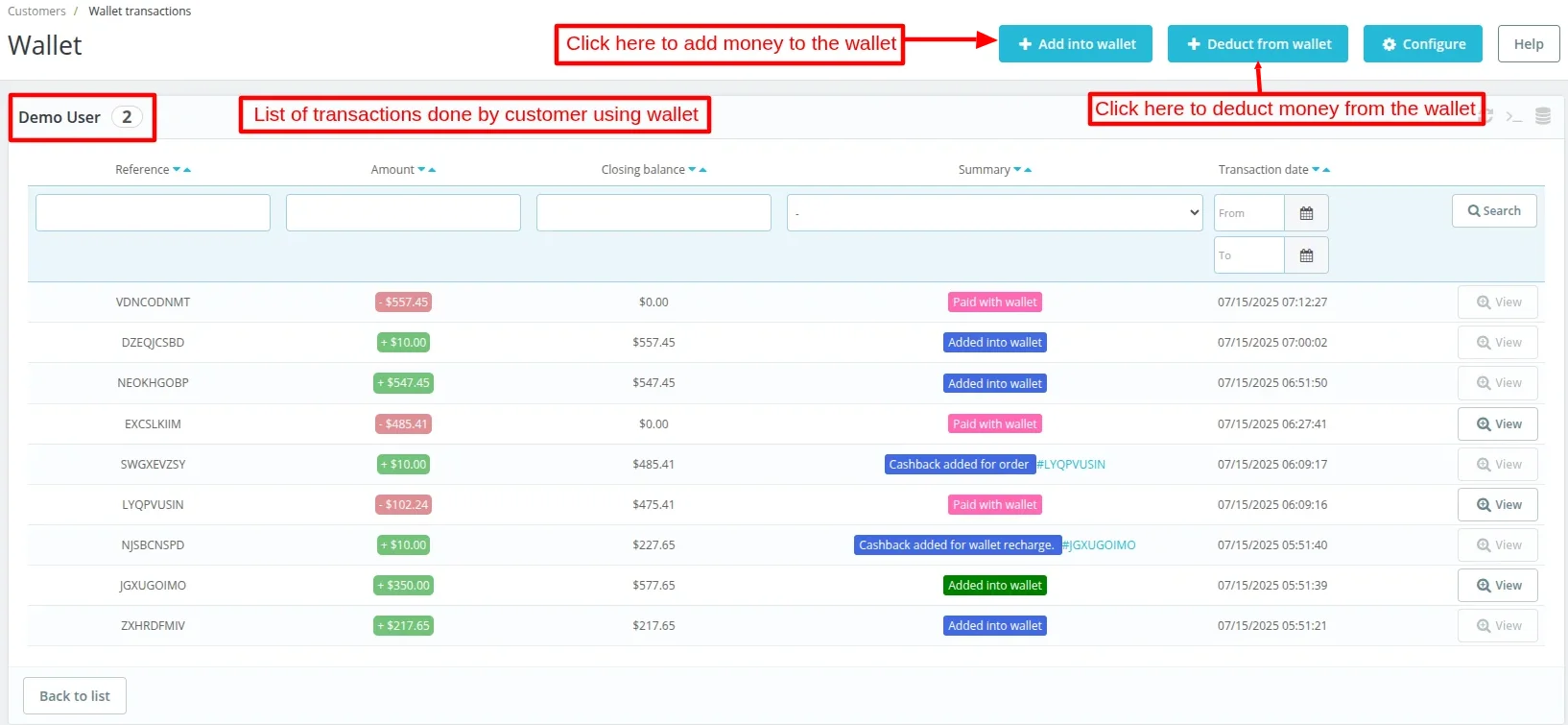View transaction VDNCODNMT details
Viewport: 1568px width, 725px height.
(x=1498, y=302)
